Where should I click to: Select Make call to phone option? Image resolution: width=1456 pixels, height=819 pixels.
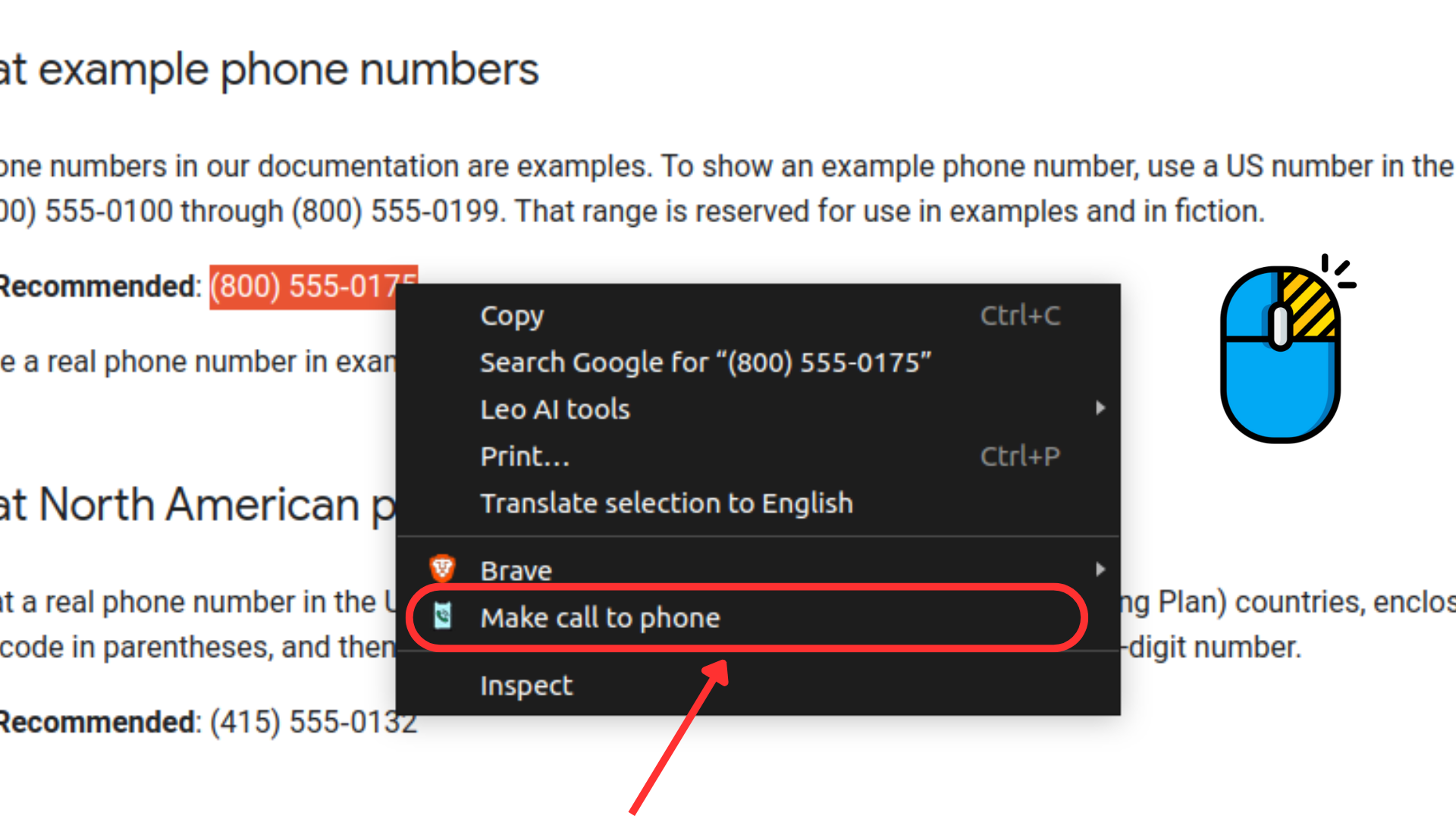point(600,618)
